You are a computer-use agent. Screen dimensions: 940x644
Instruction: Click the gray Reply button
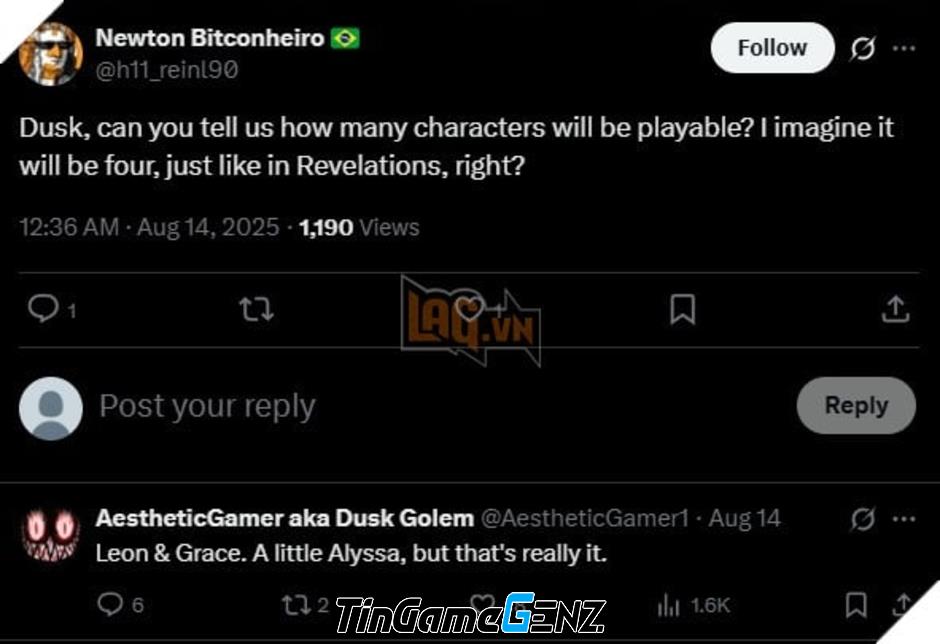click(x=856, y=405)
